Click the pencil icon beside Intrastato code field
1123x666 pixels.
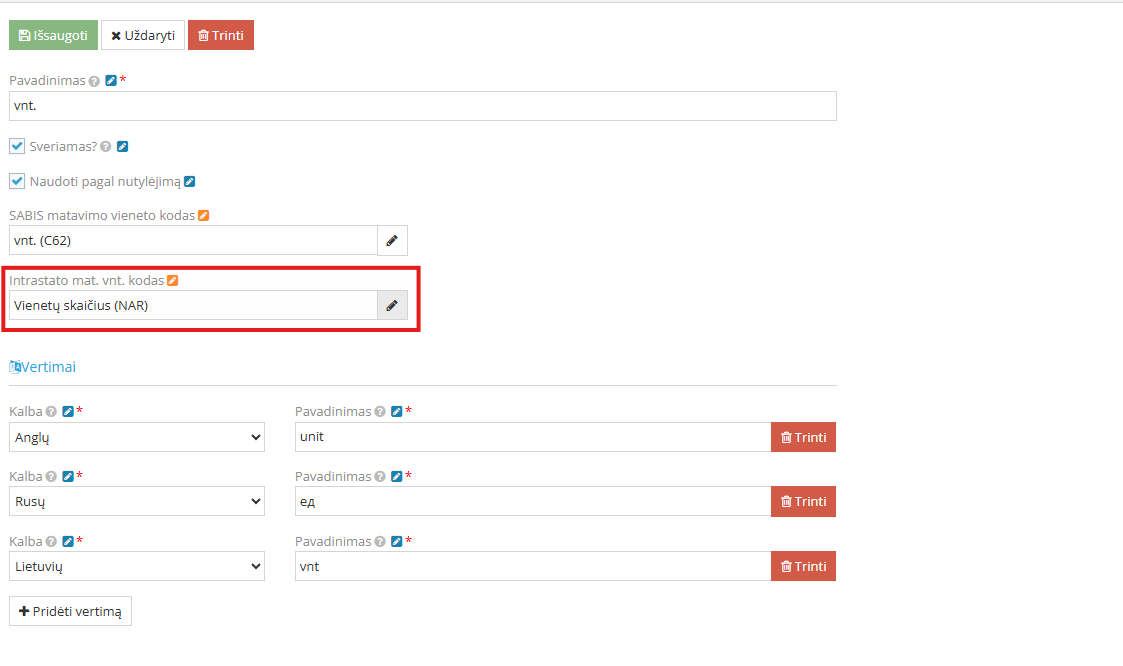point(392,305)
